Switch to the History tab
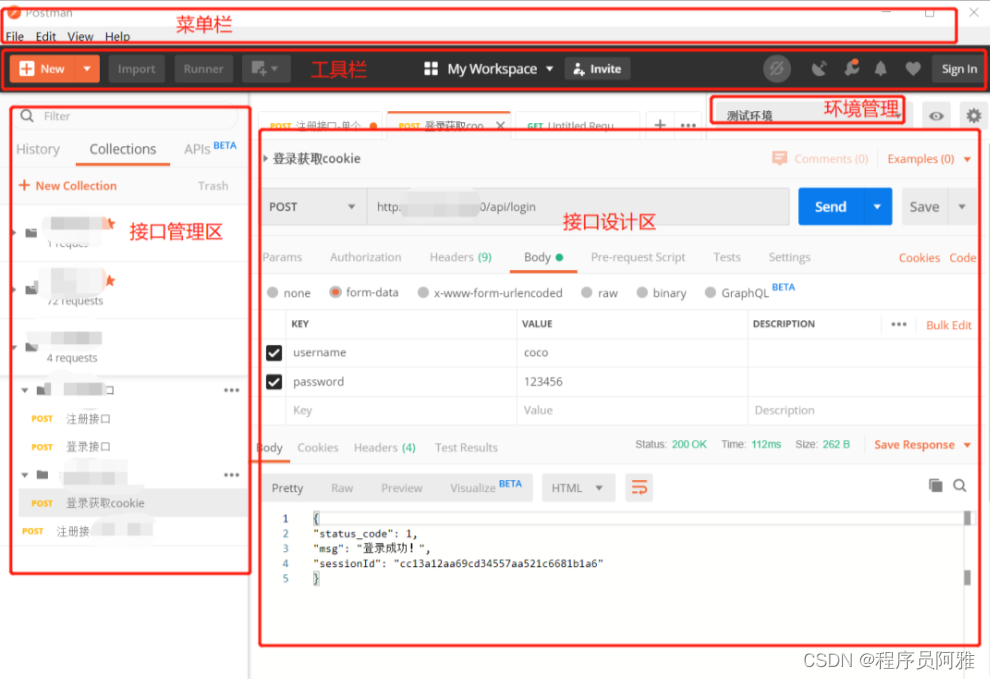Image resolution: width=990 pixels, height=679 pixels. point(38,149)
